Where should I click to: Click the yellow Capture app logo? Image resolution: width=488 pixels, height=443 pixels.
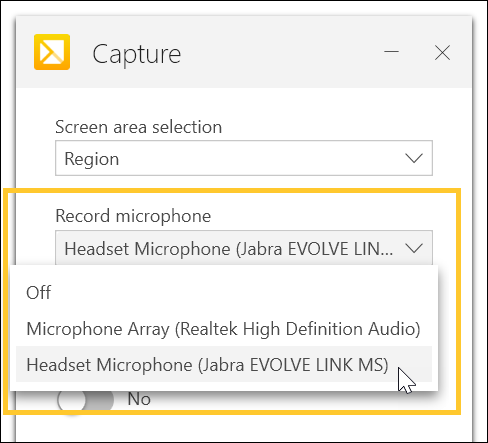pos(52,52)
